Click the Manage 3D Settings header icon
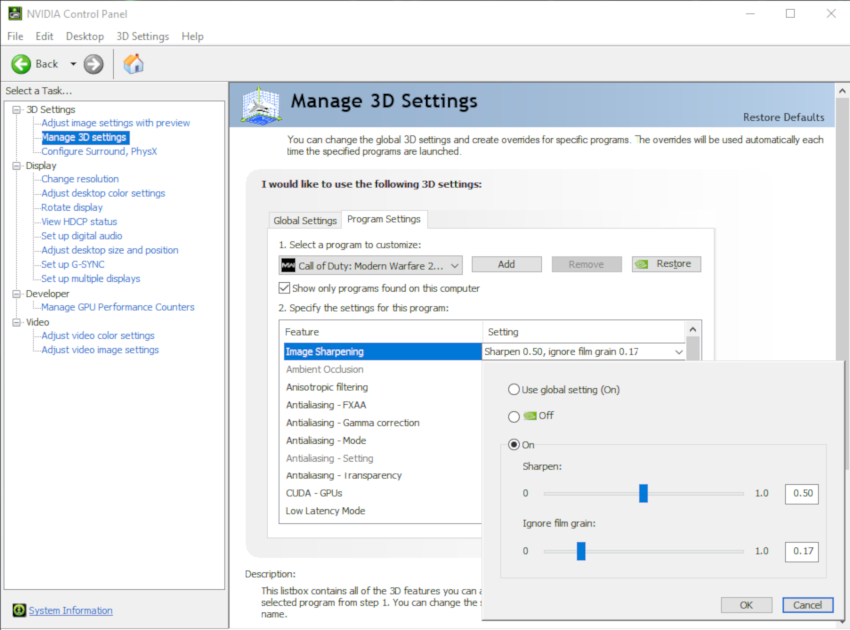The image size is (850, 630). pos(261,105)
